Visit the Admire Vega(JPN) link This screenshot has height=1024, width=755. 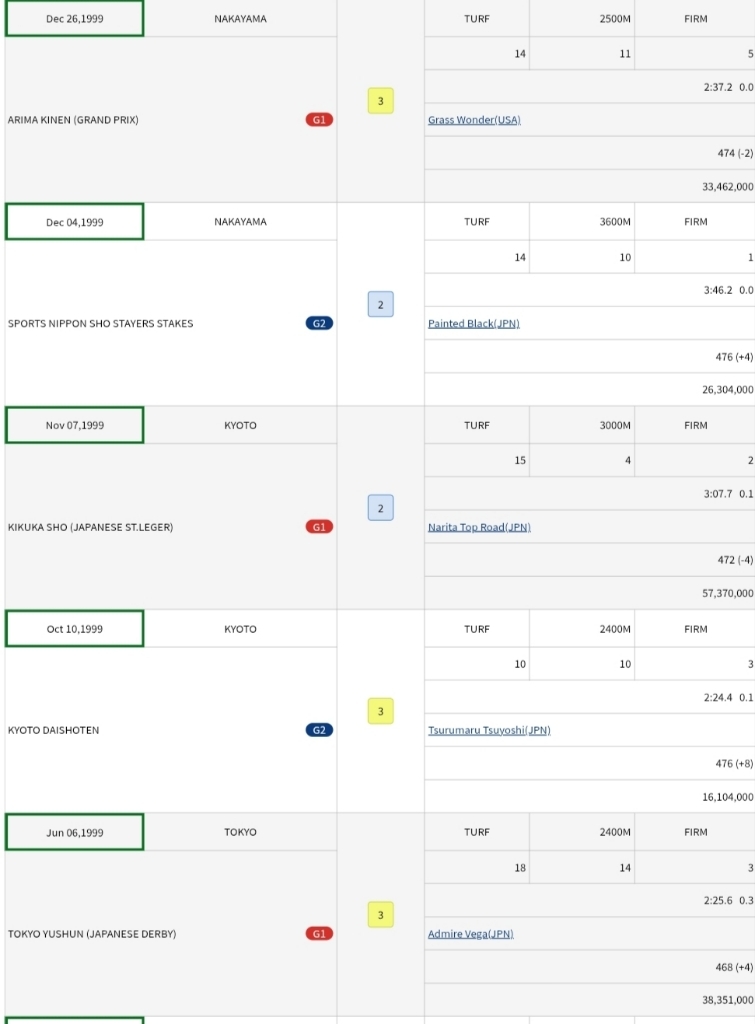pyautogui.click(x=470, y=934)
